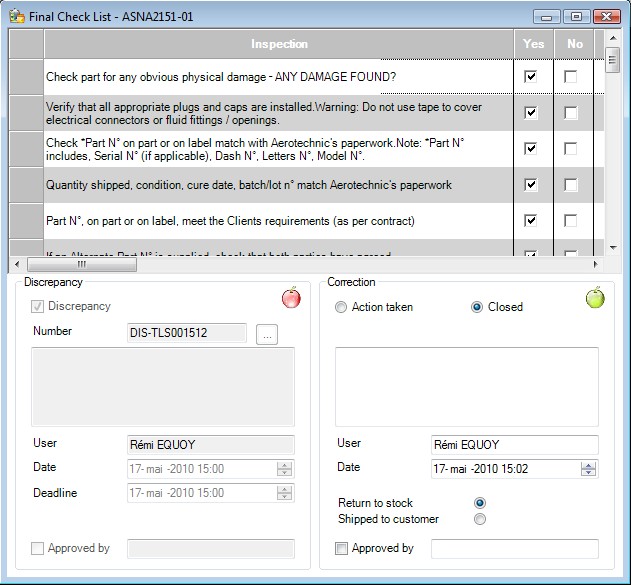
Task: Click the Final Check List title bar icon
Action: coord(16,15)
